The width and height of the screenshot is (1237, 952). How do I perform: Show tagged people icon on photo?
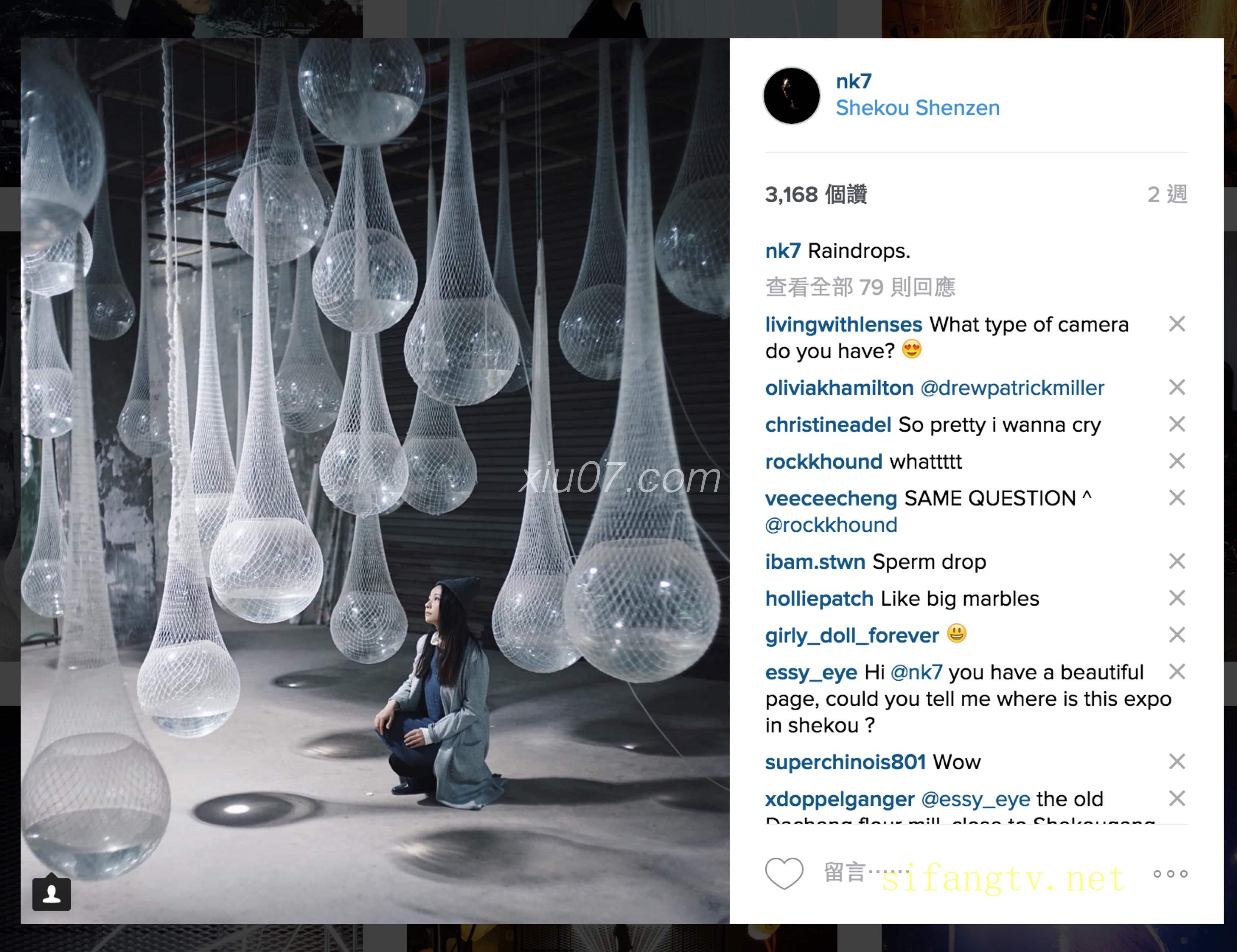pyautogui.click(x=52, y=894)
